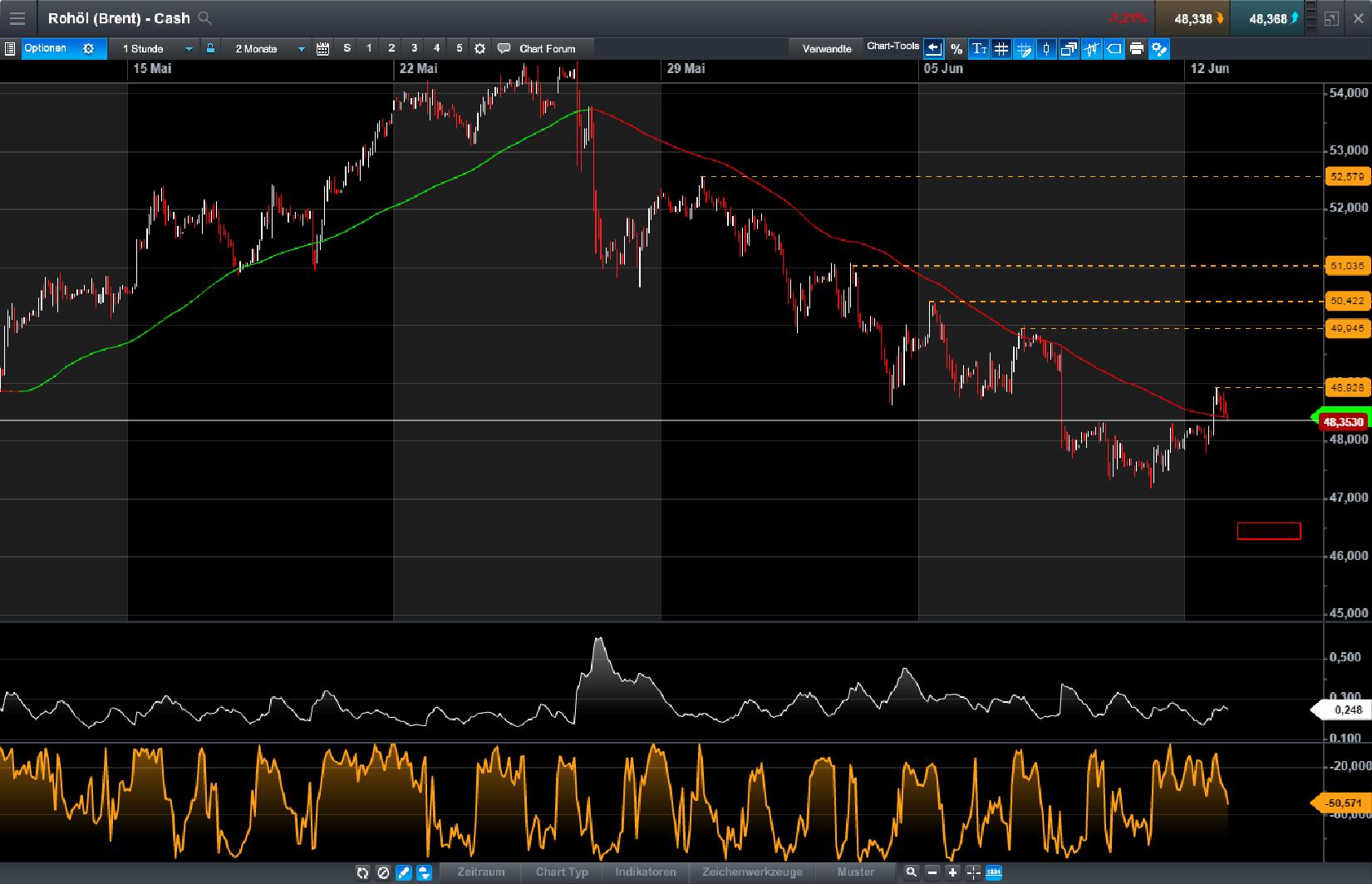Viewport: 1372px width, 884px height.
Task: Click the sell price 48,338 button
Action: [x=1194, y=17]
